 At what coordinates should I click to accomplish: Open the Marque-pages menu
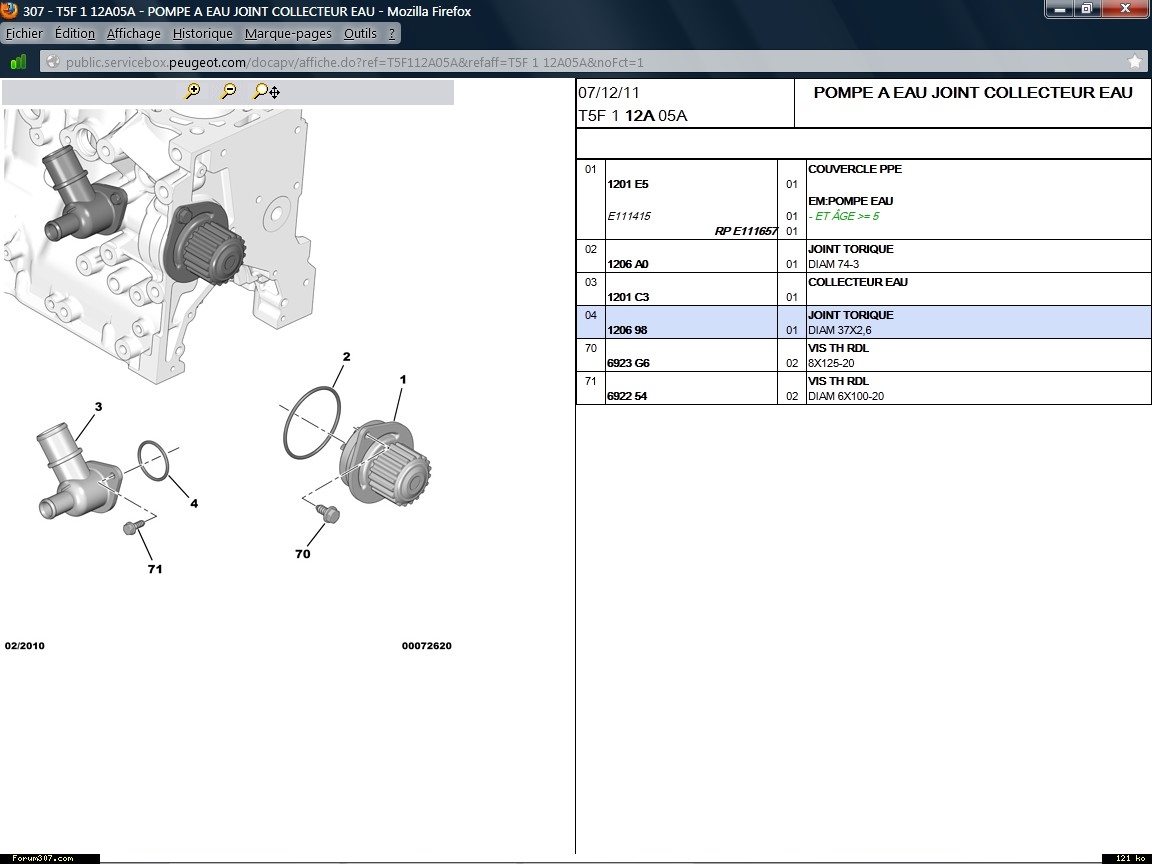pos(288,33)
